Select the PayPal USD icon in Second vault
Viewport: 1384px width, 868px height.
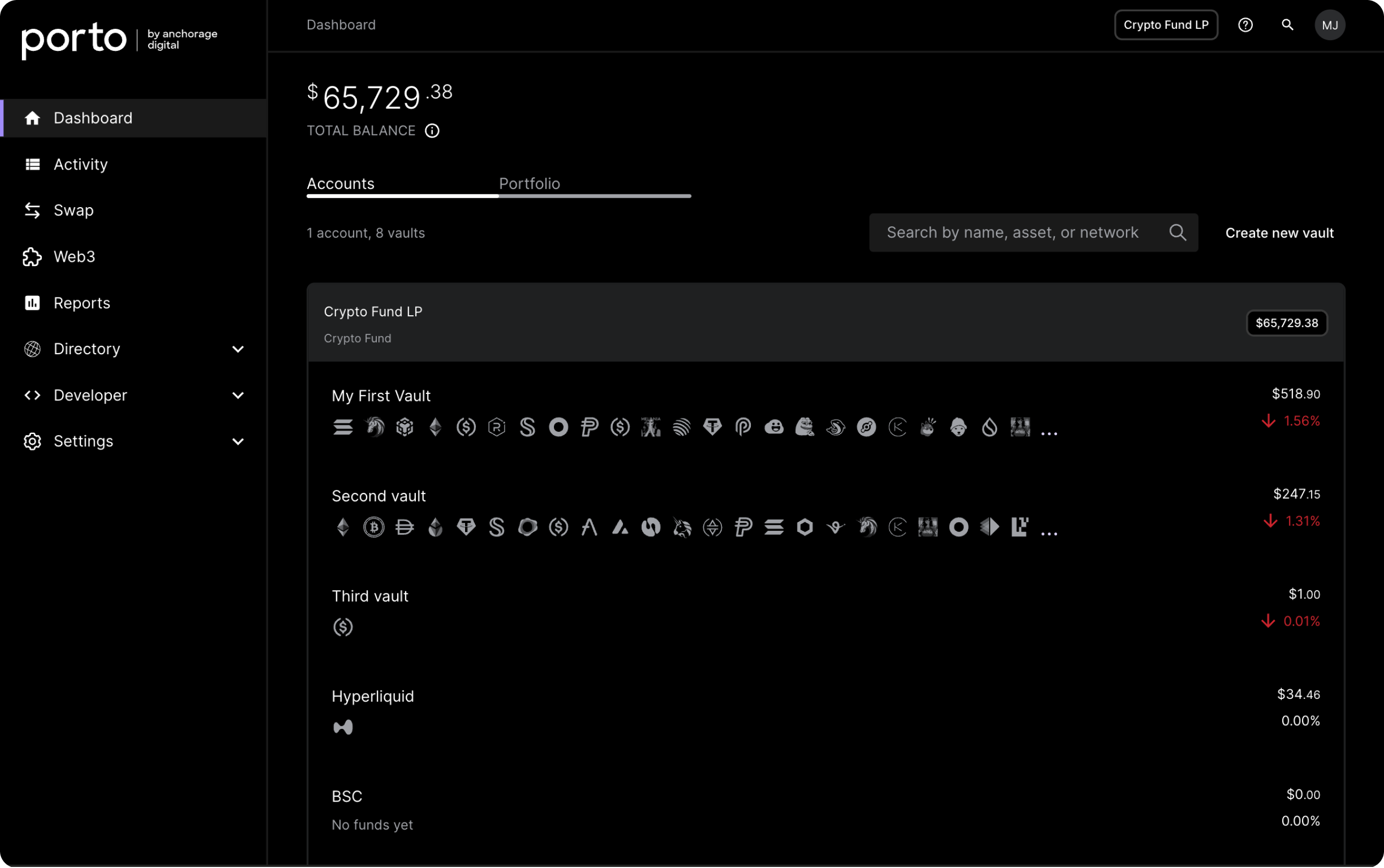point(743,527)
